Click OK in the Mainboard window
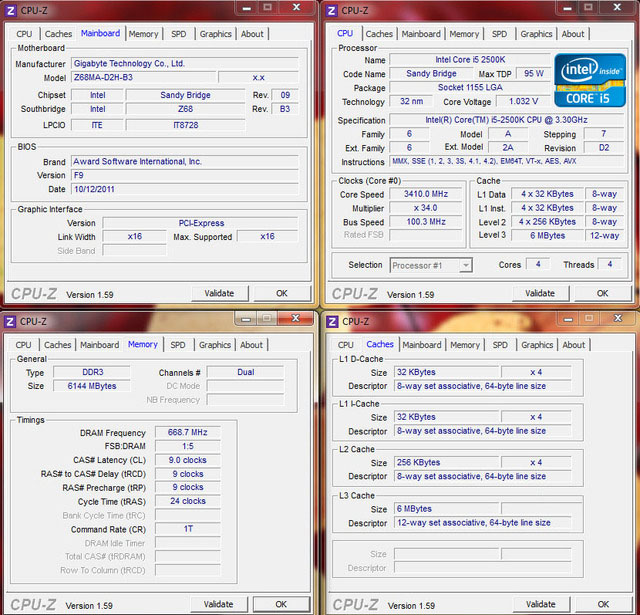The width and height of the screenshot is (640, 615). coord(282,293)
